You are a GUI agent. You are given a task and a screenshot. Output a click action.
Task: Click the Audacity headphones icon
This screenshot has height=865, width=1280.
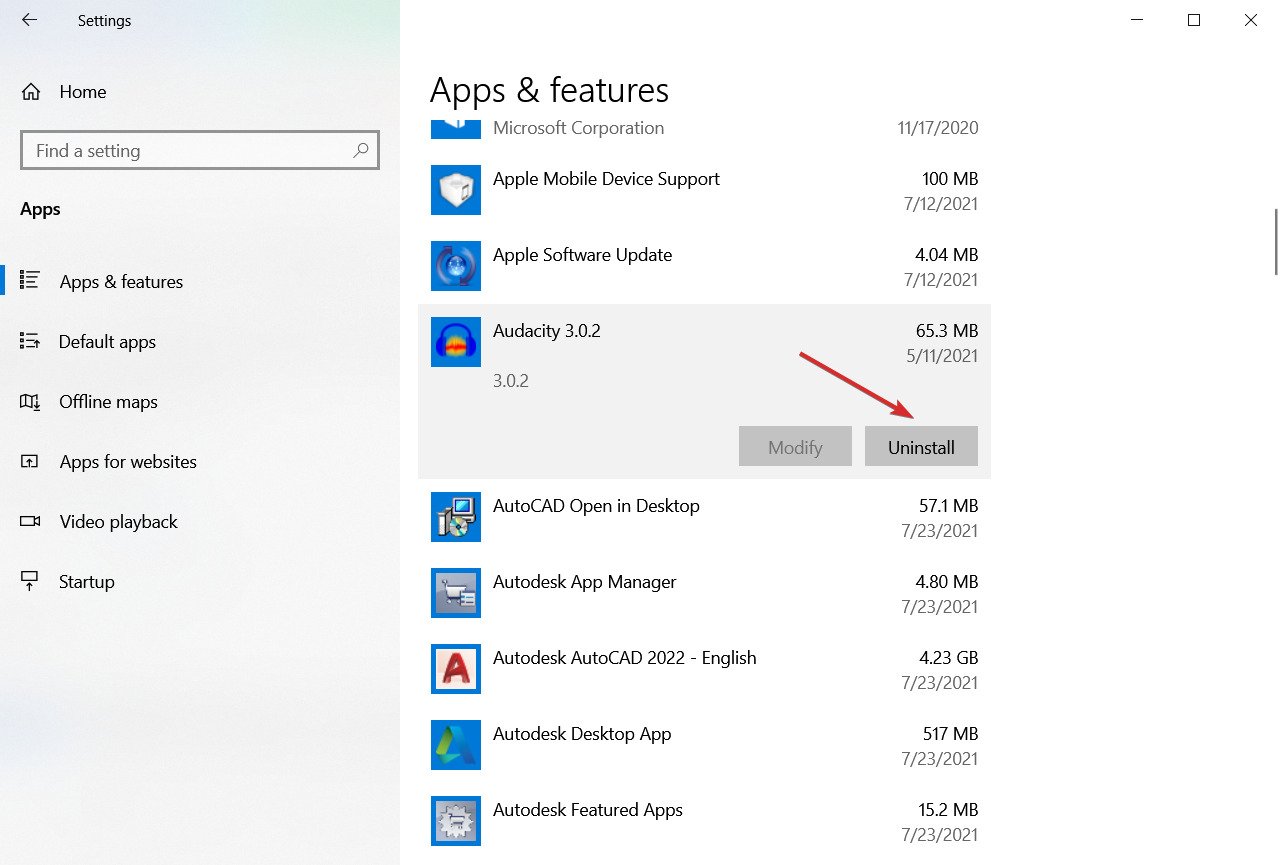[456, 342]
